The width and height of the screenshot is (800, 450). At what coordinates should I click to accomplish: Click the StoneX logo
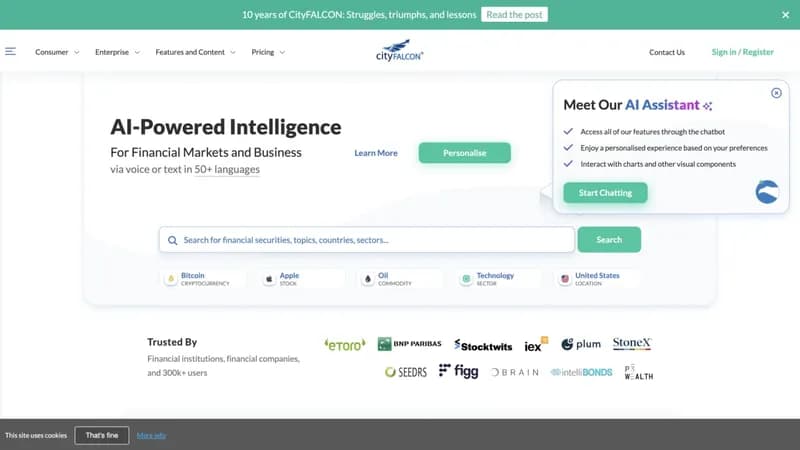(x=632, y=343)
